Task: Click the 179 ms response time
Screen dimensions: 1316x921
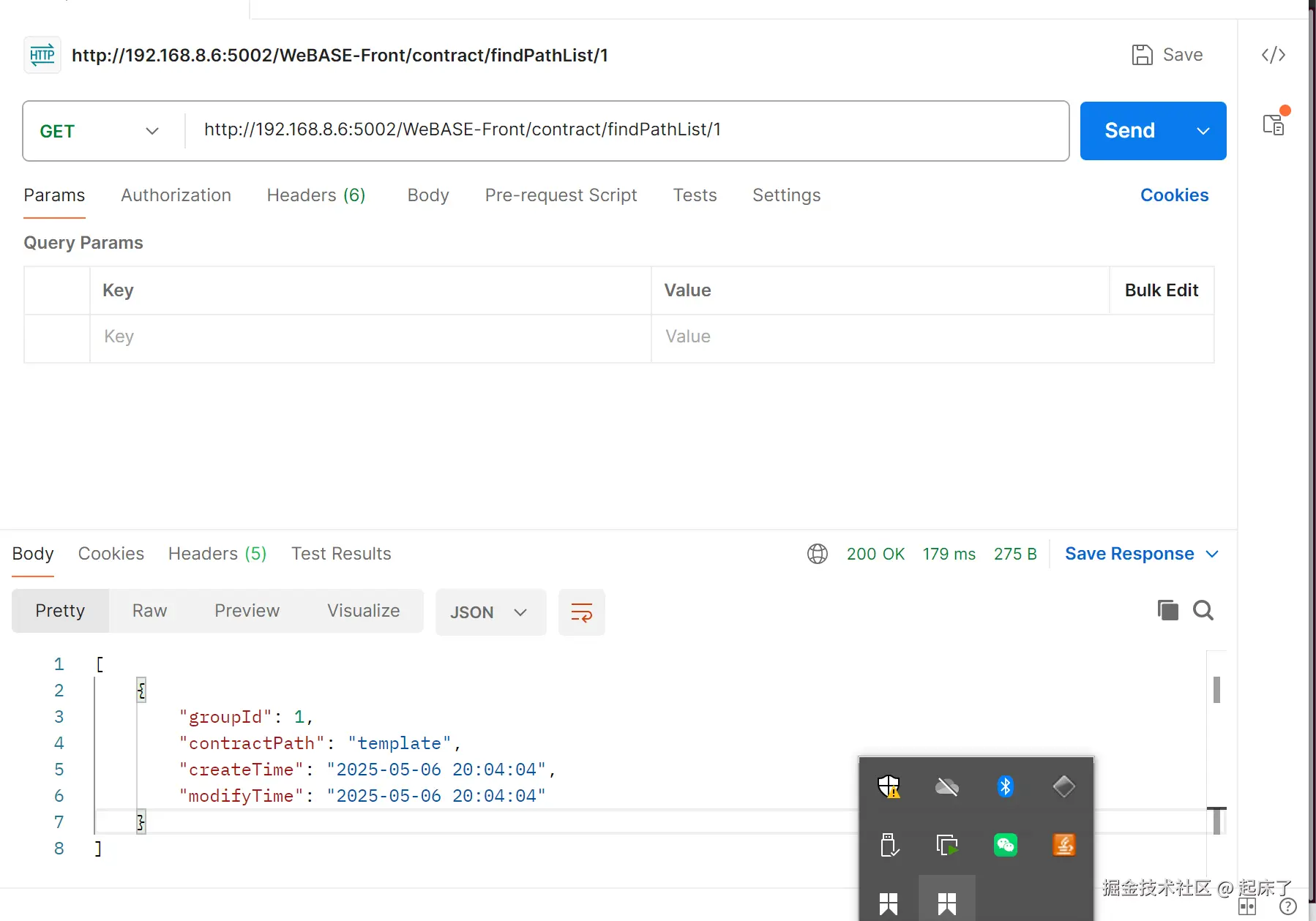Action: pos(949,554)
